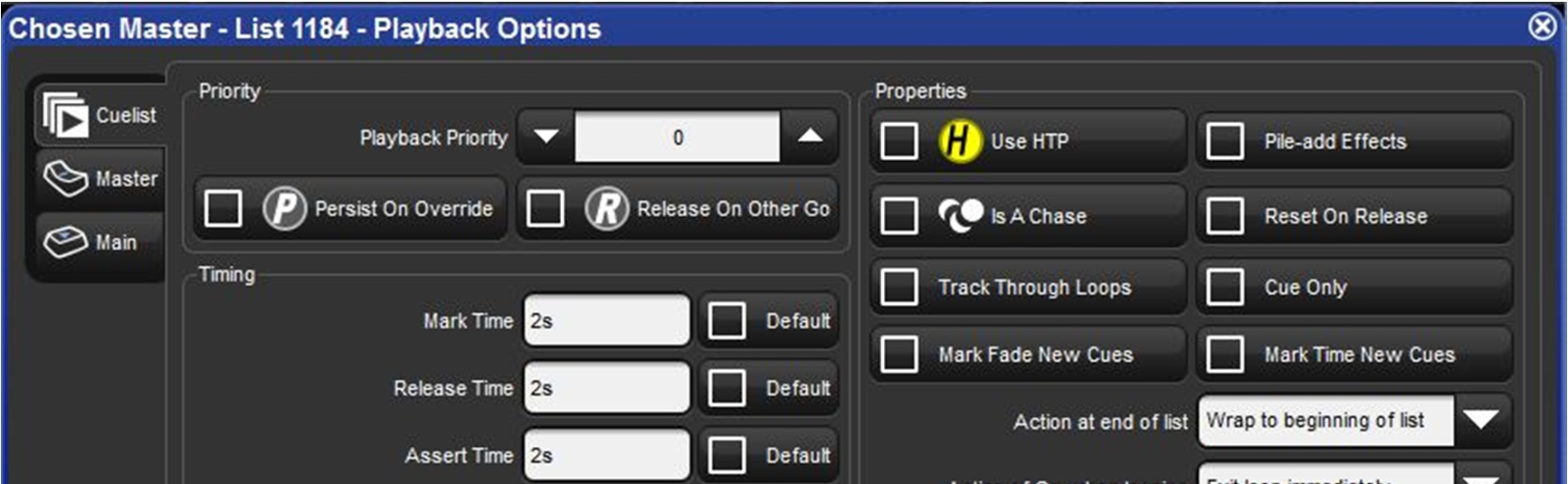
Task: Click the Is A Chase icon
Action: 960,215
